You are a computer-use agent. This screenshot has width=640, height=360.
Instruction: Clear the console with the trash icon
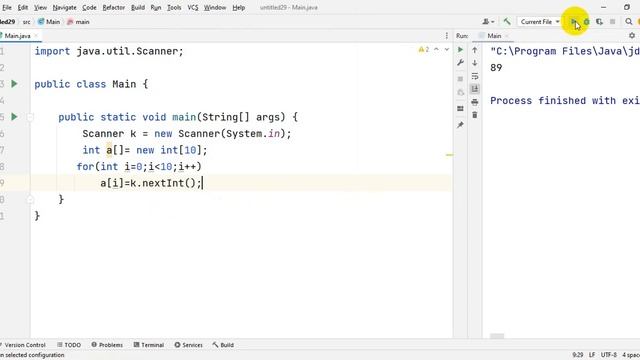[475, 115]
